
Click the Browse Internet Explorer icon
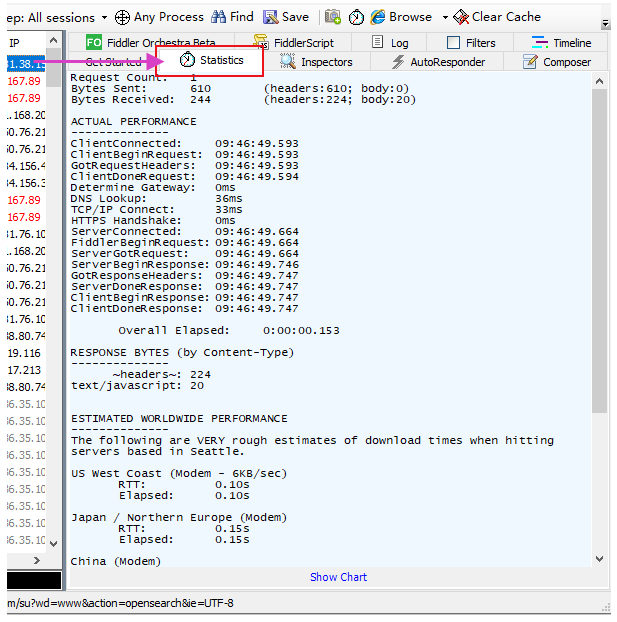(378, 17)
